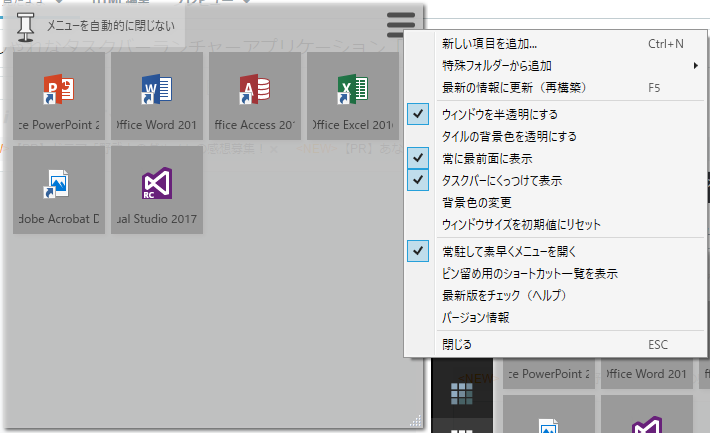Screen dimensions: 710x433
Task: Toggle タスクバーにくっつけて表示 checkmark
Action: (x=418, y=179)
